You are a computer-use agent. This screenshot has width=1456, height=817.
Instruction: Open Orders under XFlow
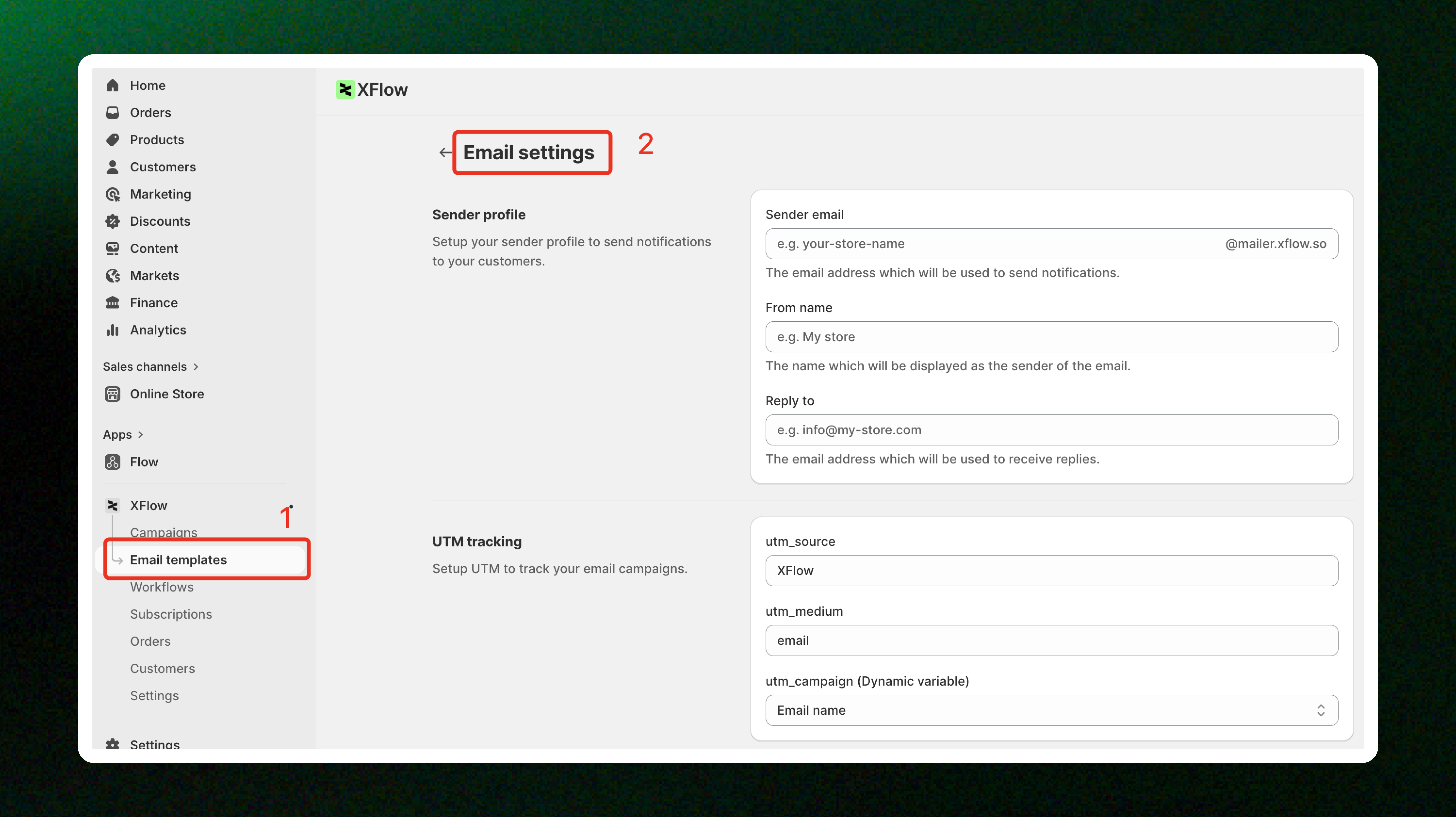coord(150,641)
